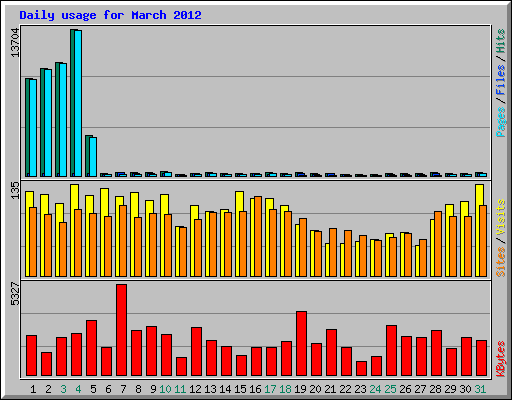Click the KBytes legend label

coord(501,359)
